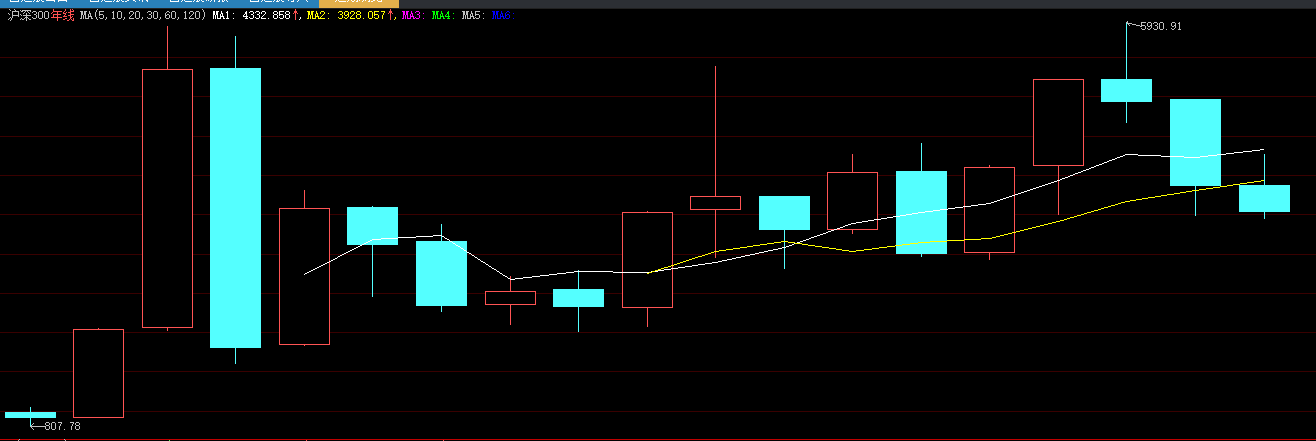Select the green MA4 label
This screenshot has width=1316, height=441.
click(442, 16)
